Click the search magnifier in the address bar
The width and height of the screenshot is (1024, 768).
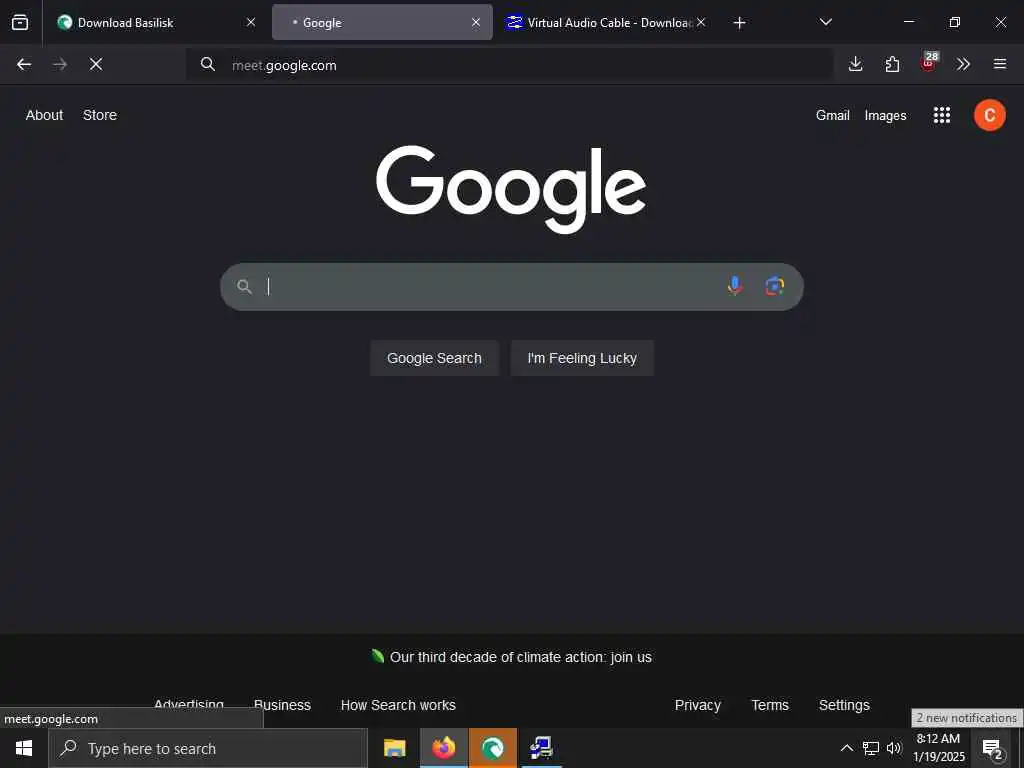point(208,64)
